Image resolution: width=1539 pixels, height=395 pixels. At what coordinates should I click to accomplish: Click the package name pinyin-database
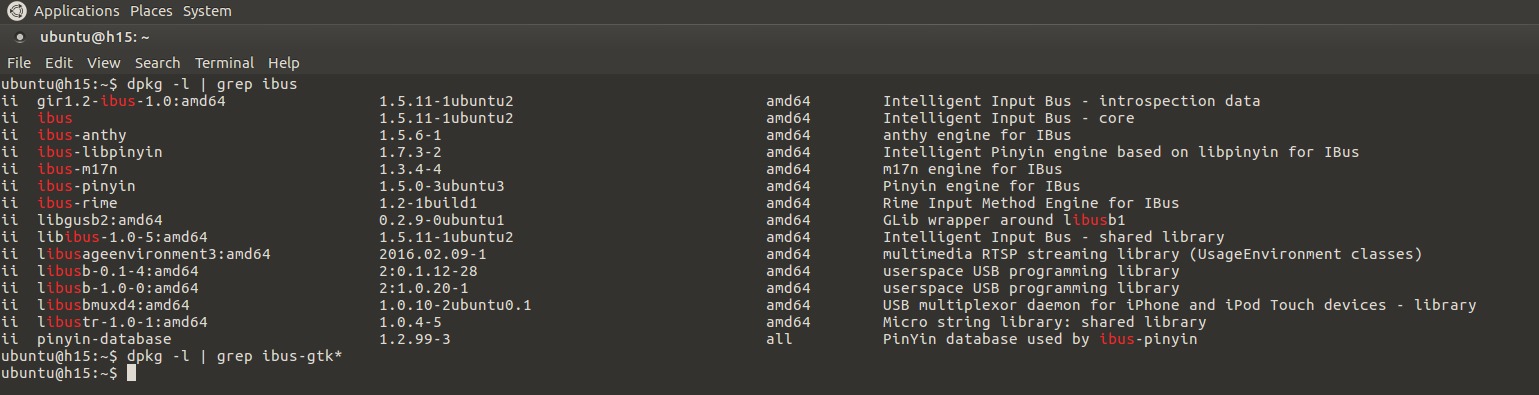[105, 339]
